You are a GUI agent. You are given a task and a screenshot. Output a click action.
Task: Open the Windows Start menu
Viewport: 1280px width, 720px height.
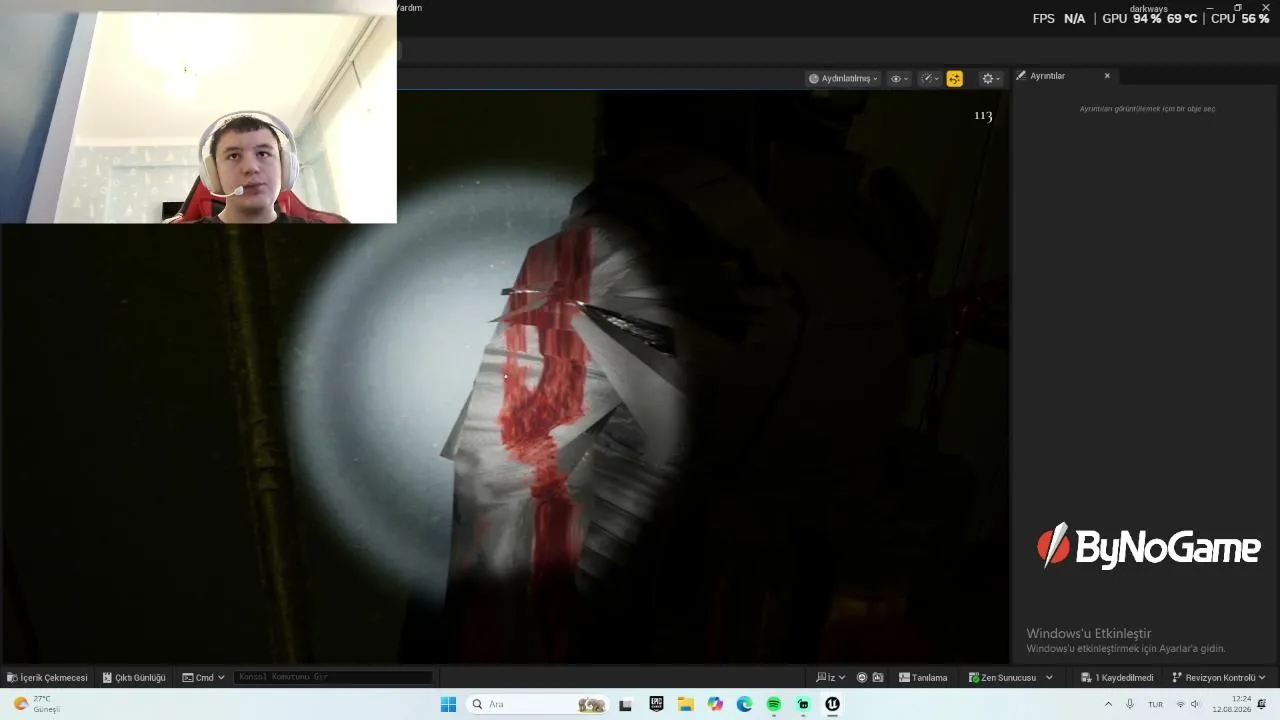[x=448, y=704]
